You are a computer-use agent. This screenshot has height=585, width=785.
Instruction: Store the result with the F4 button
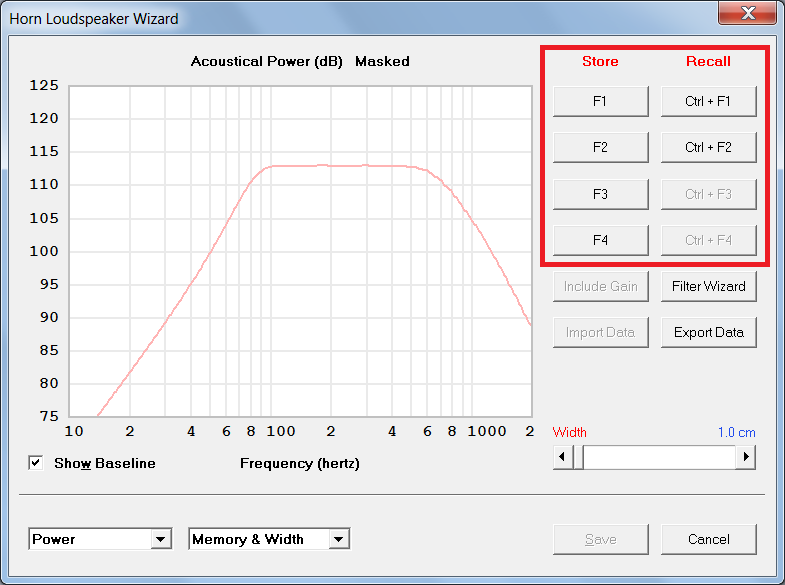coord(600,240)
